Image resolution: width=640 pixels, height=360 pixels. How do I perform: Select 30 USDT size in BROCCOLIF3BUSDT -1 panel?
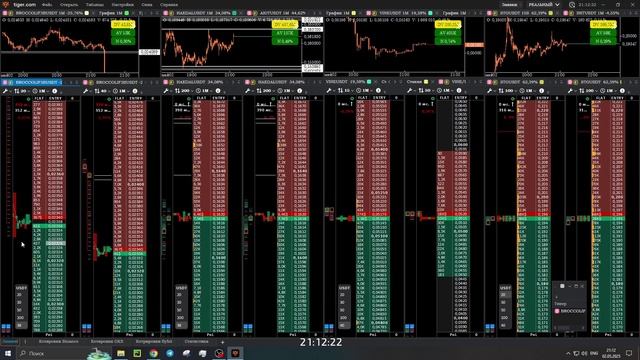click(x=20, y=302)
